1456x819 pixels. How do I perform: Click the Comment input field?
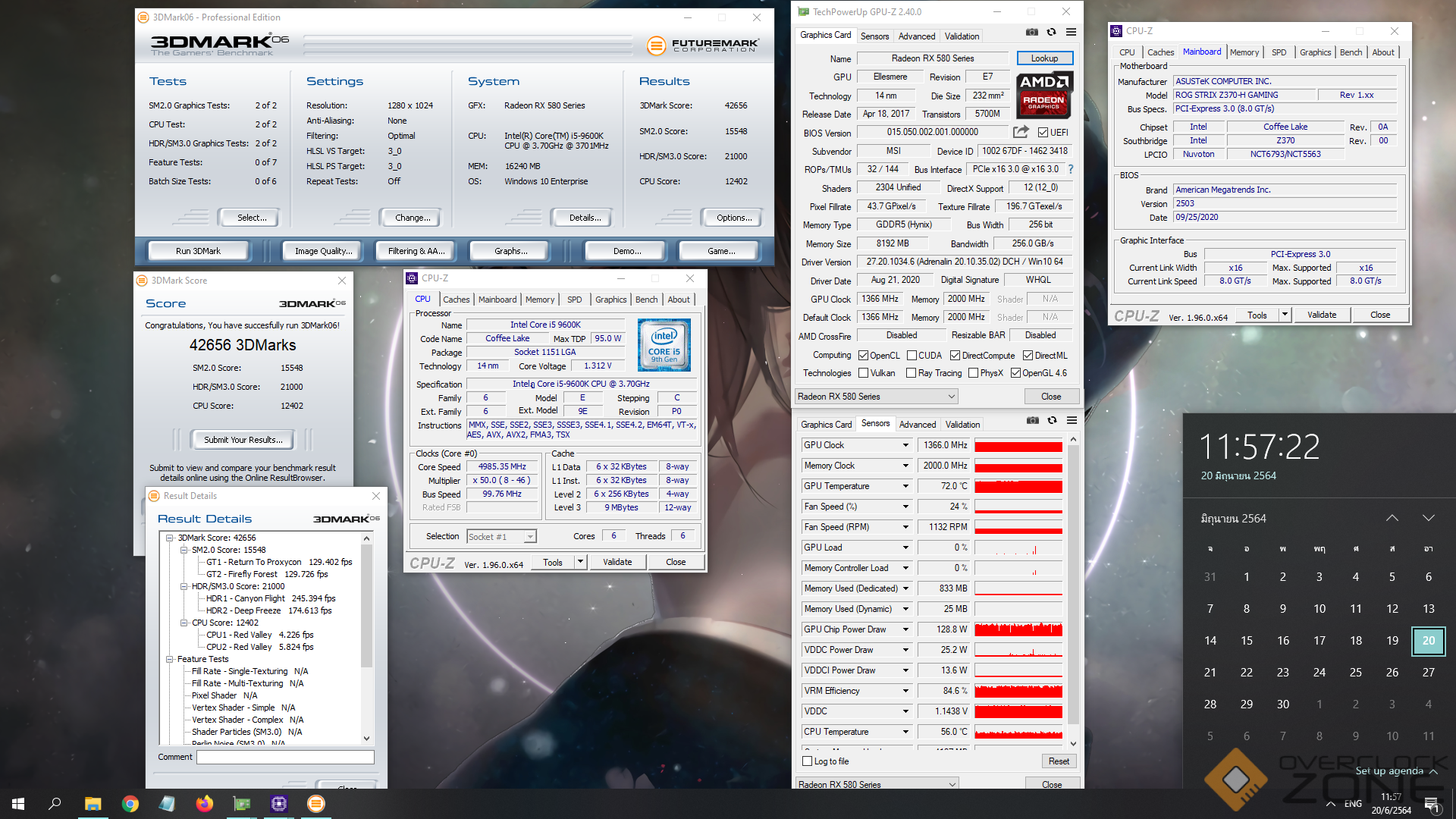coord(285,757)
